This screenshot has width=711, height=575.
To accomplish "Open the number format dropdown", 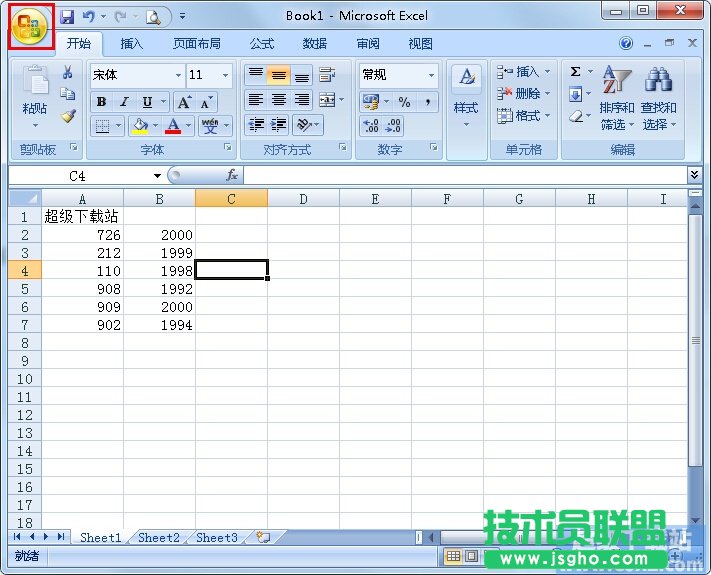I will pyautogui.click(x=432, y=75).
